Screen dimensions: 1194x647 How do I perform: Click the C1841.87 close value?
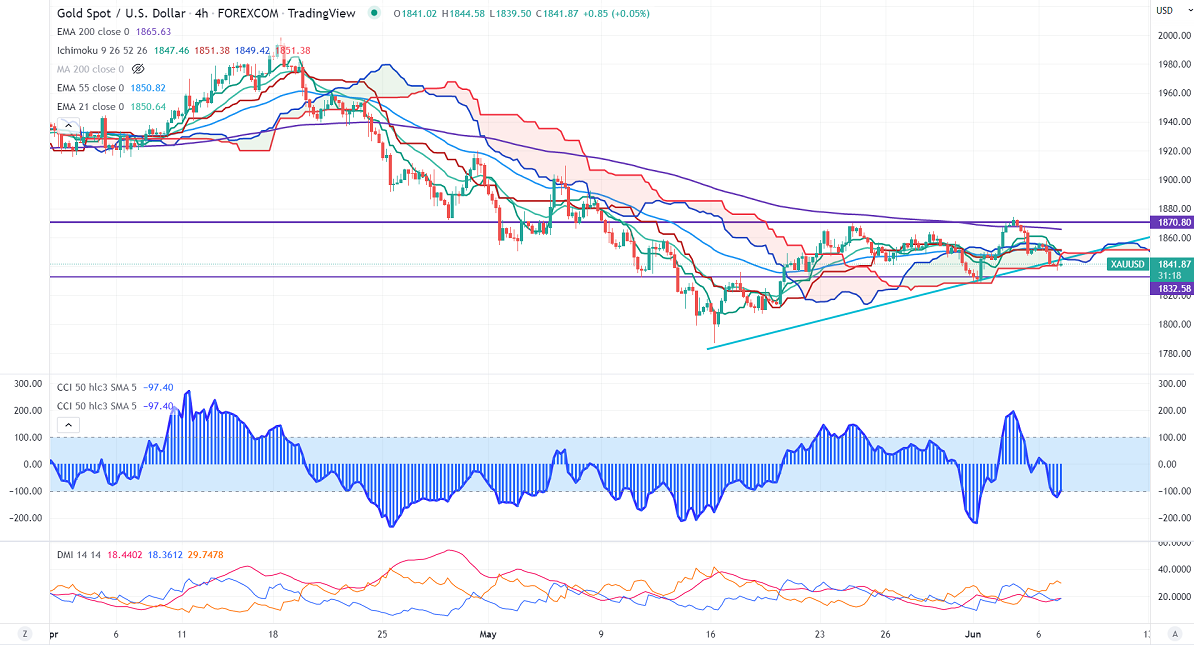(x=558, y=14)
